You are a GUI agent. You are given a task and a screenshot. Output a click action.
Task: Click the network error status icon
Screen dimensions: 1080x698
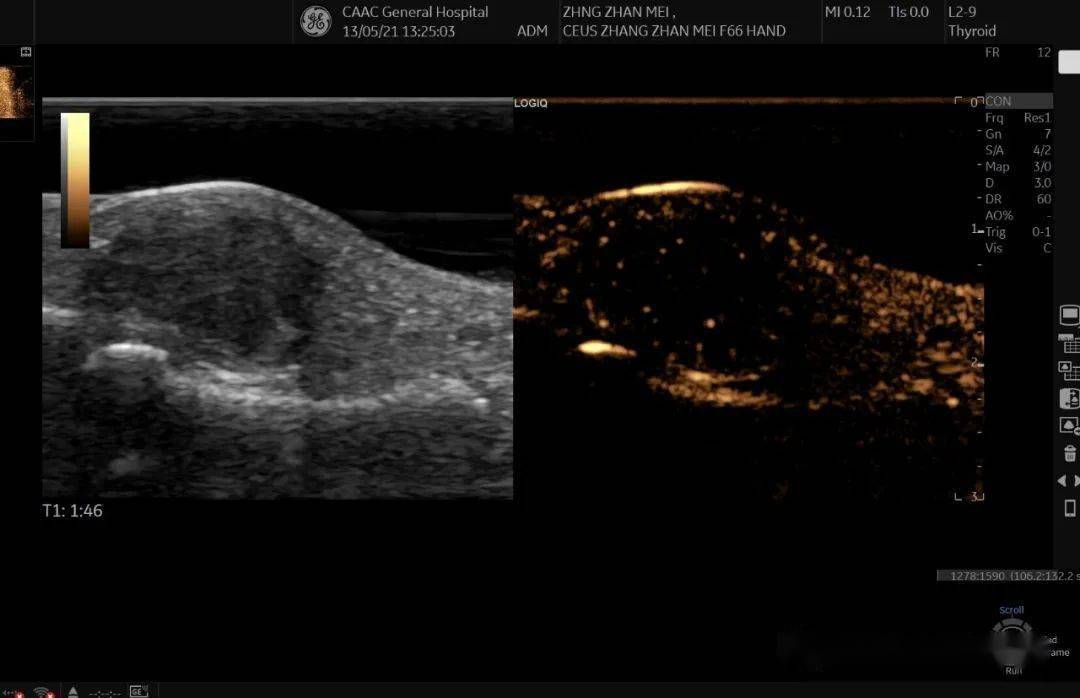pyautogui.click(x=12, y=692)
